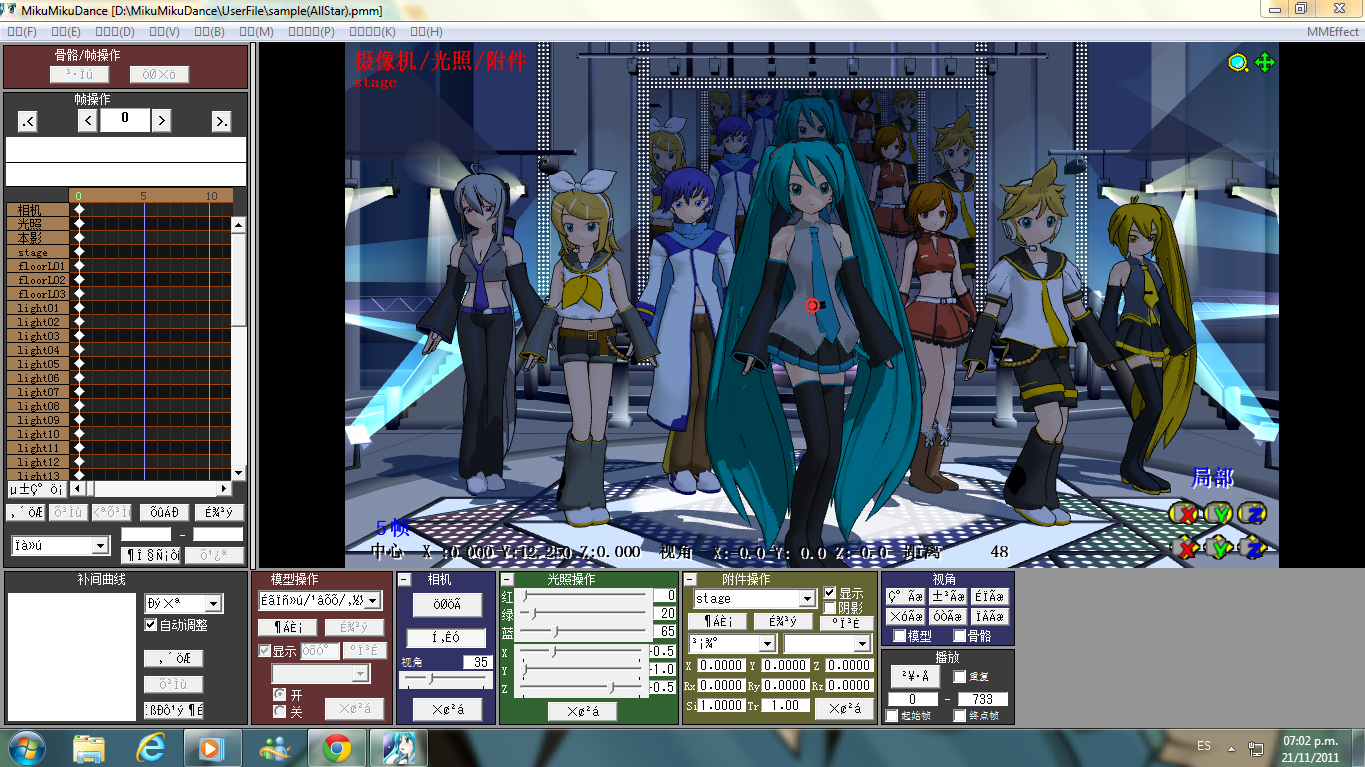Click the top button in the 相机 panel
This screenshot has height=767, width=1365.
click(x=446, y=605)
